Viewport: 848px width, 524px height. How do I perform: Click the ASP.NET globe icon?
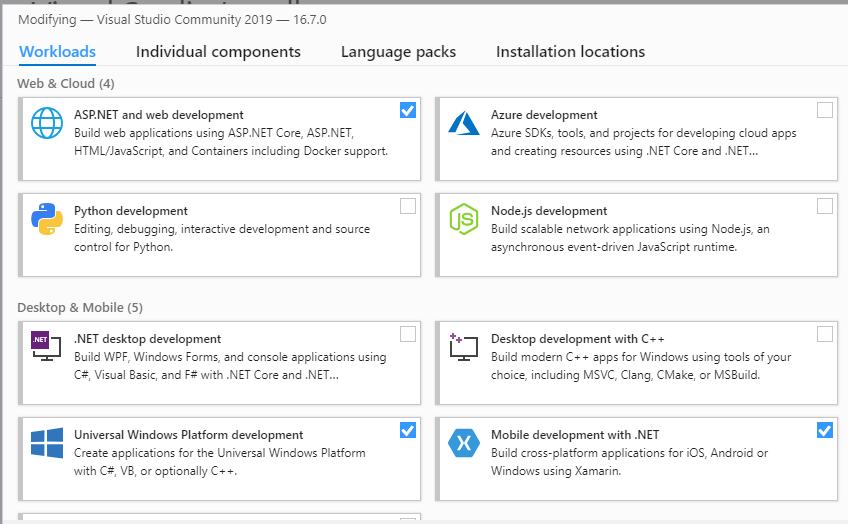[47, 123]
